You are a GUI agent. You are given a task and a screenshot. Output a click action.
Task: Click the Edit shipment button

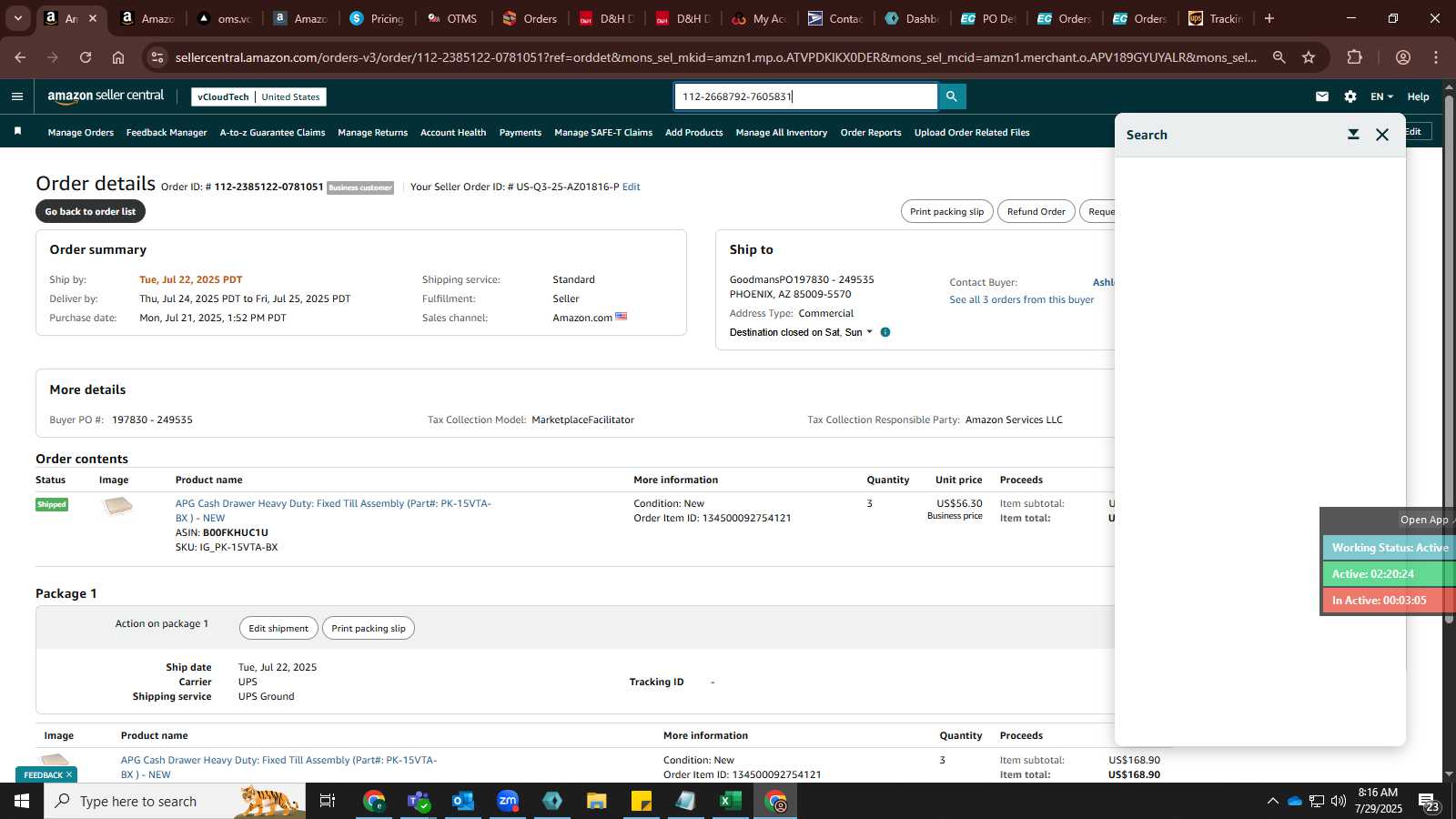pos(278,628)
